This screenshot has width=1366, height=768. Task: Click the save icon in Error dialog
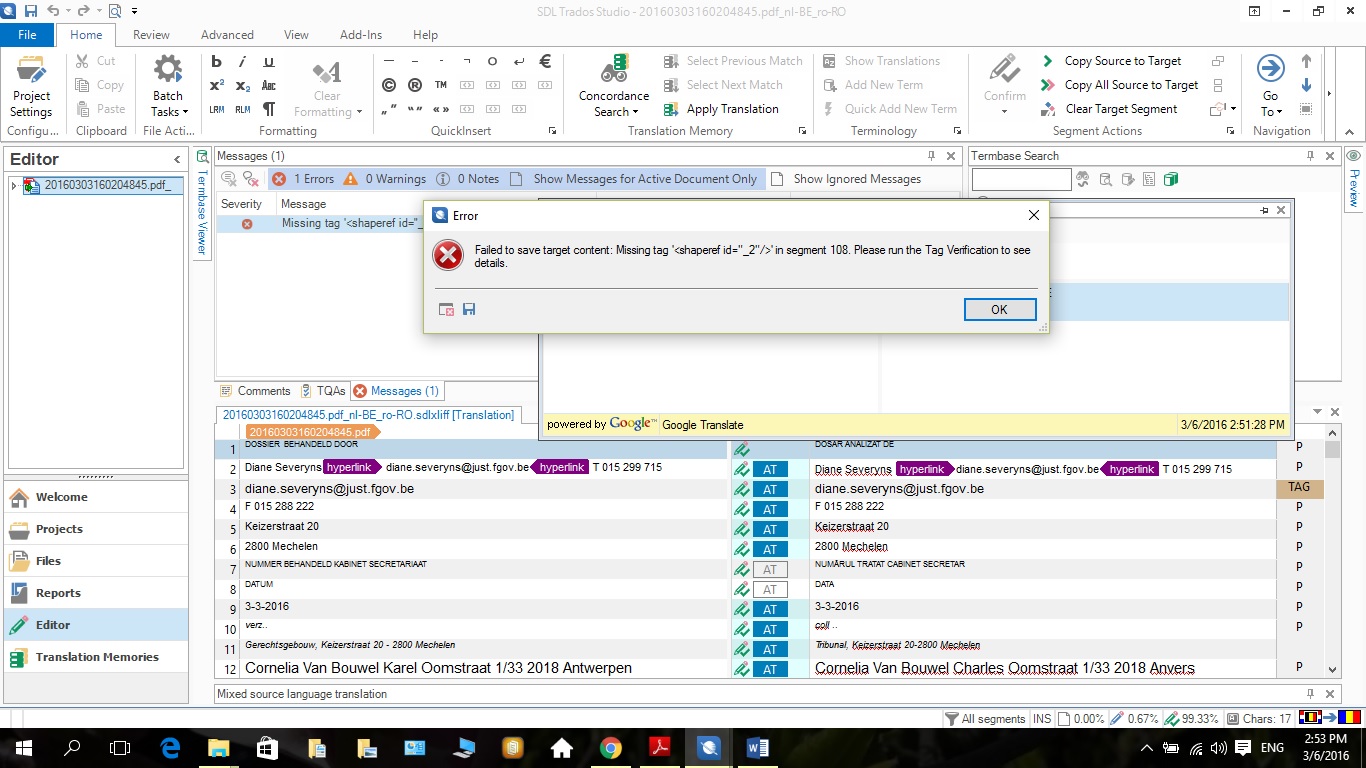(469, 309)
